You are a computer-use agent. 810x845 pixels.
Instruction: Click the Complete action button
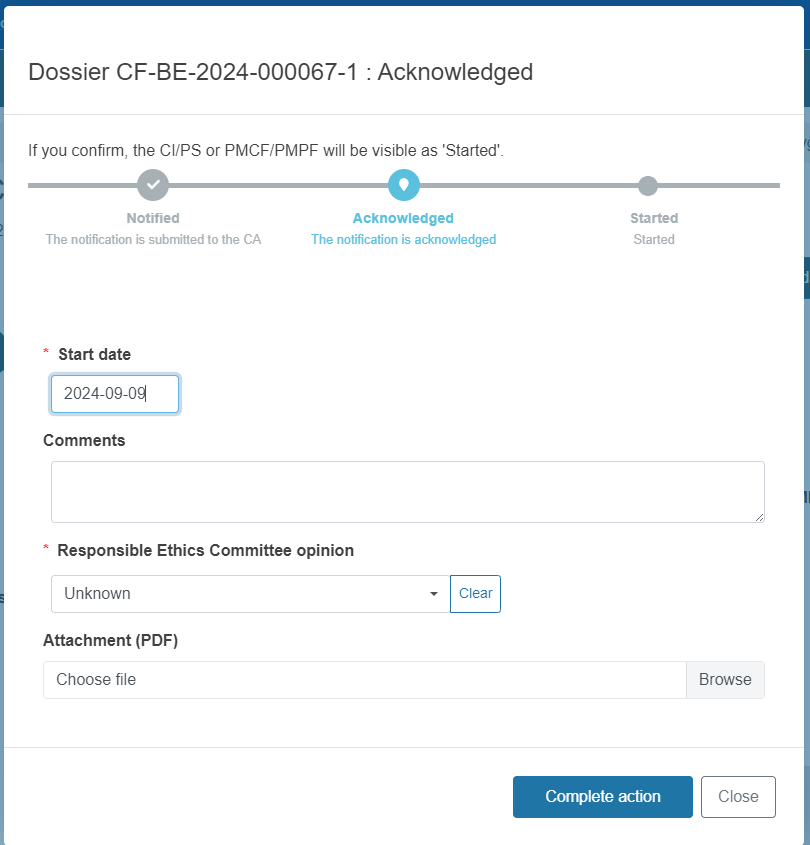click(x=603, y=796)
